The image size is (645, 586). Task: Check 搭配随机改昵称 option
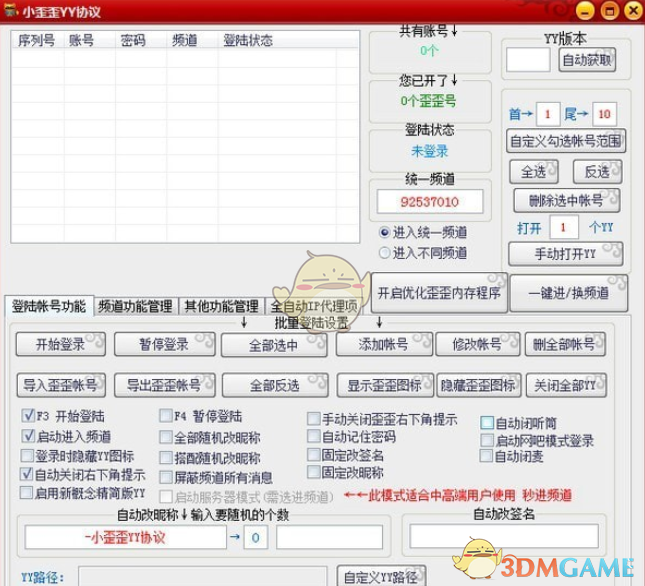tap(166, 457)
